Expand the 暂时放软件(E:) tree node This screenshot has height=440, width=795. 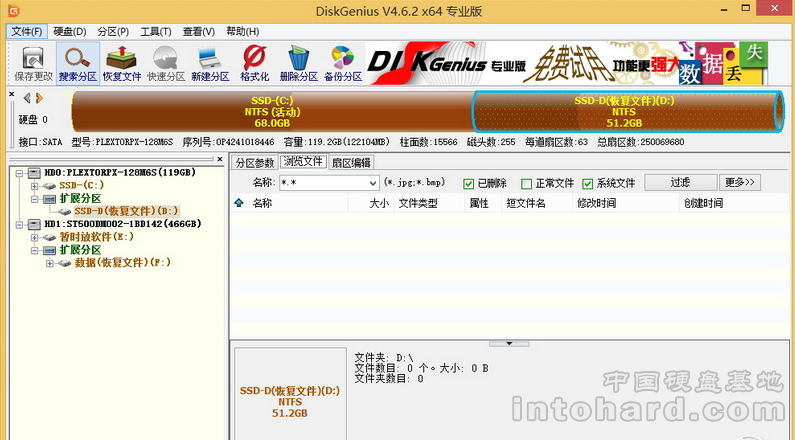(x=34, y=237)
